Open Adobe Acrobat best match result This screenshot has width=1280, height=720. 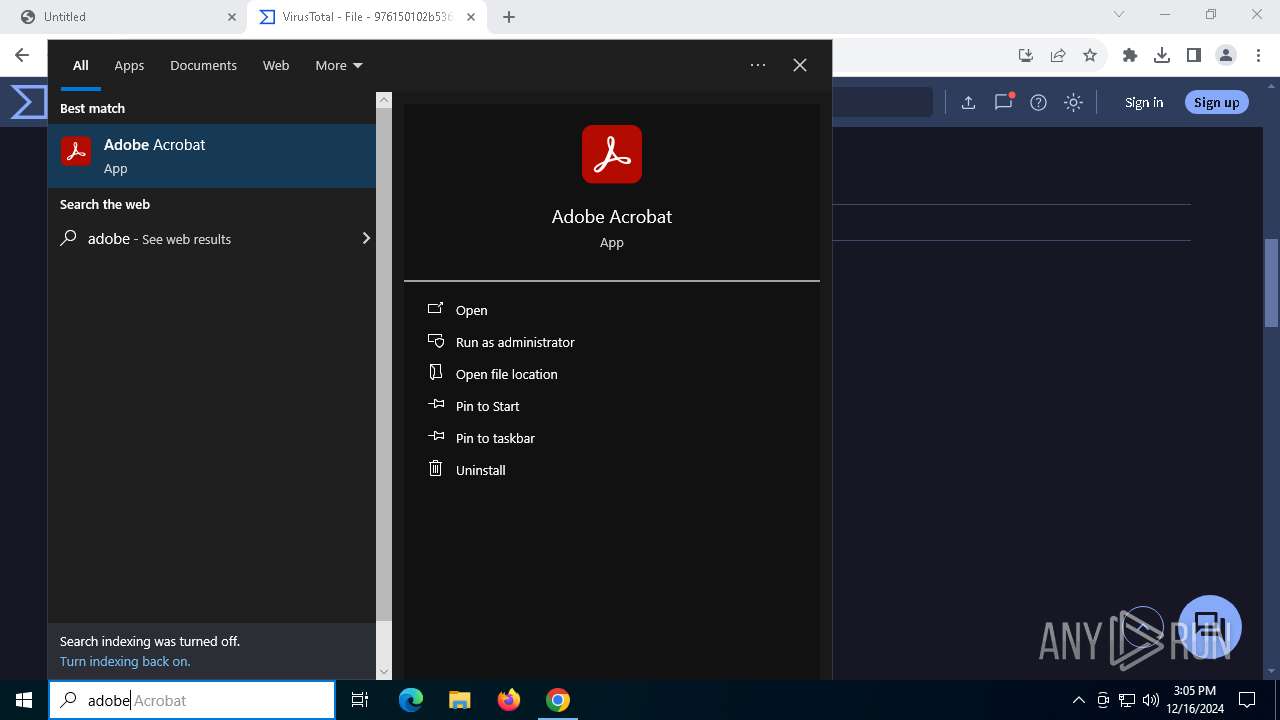[x=212, y=155]
